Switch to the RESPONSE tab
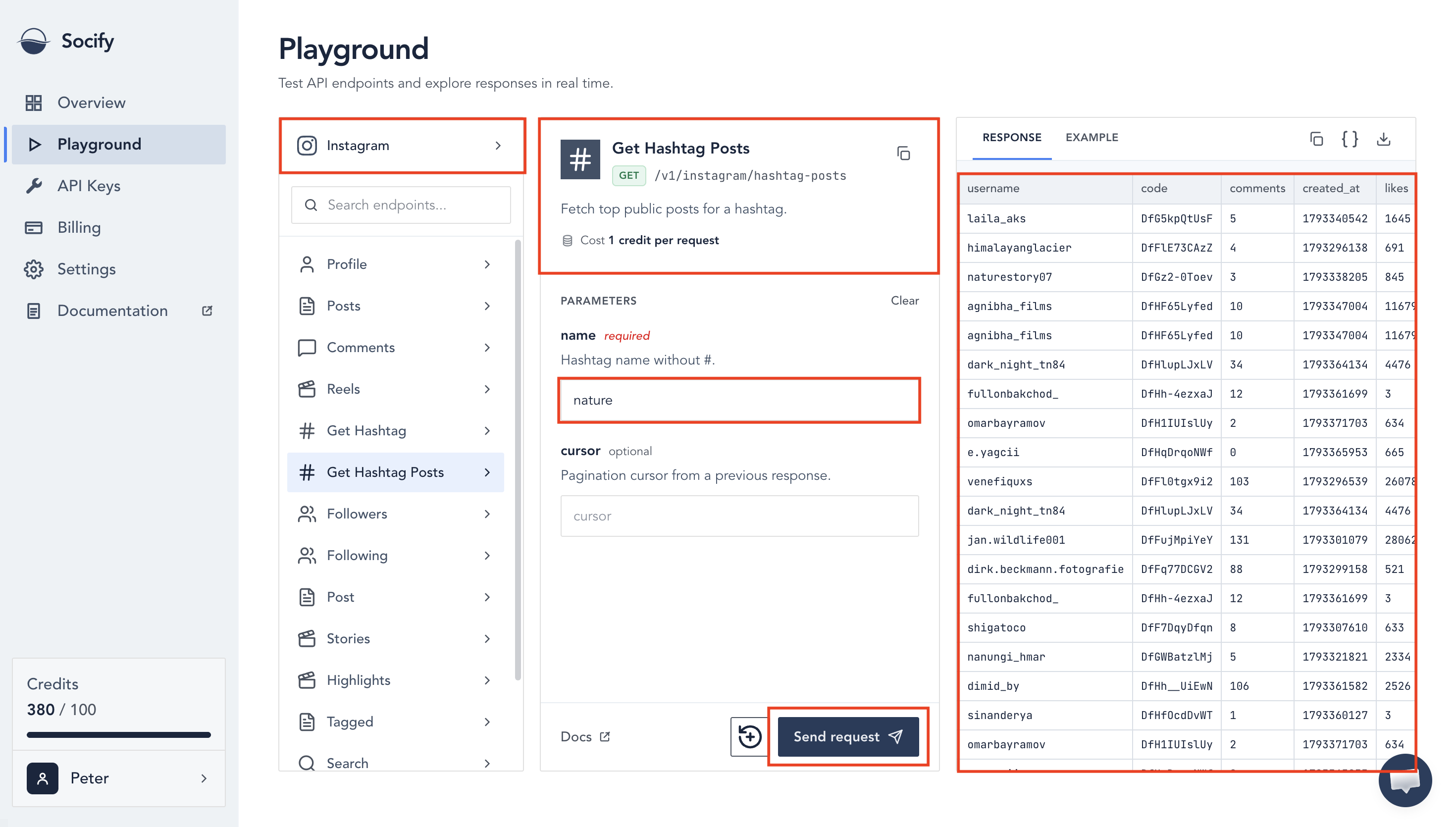Screen dimensions: 1456x827 pyautogui.click(x=1012, y=138)
